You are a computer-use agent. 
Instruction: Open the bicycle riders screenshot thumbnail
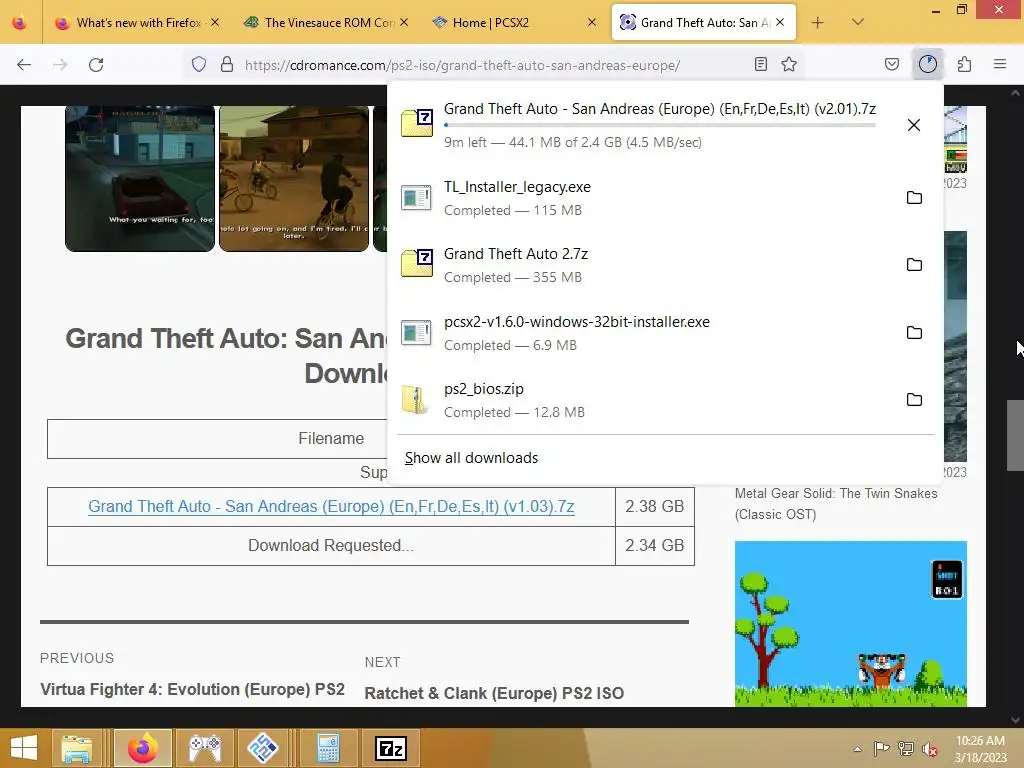(x=294, y=178)
